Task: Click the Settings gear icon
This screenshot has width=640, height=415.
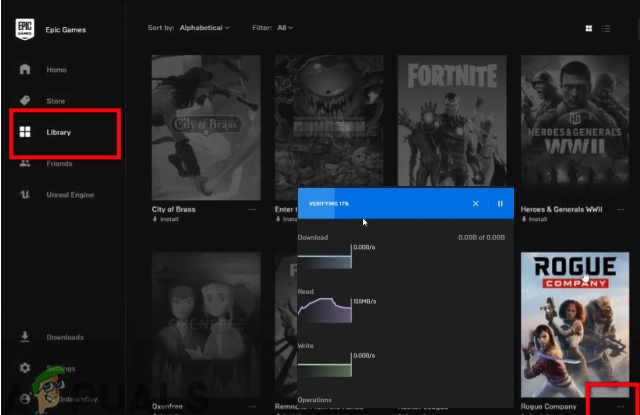Action: pos(25,368)
